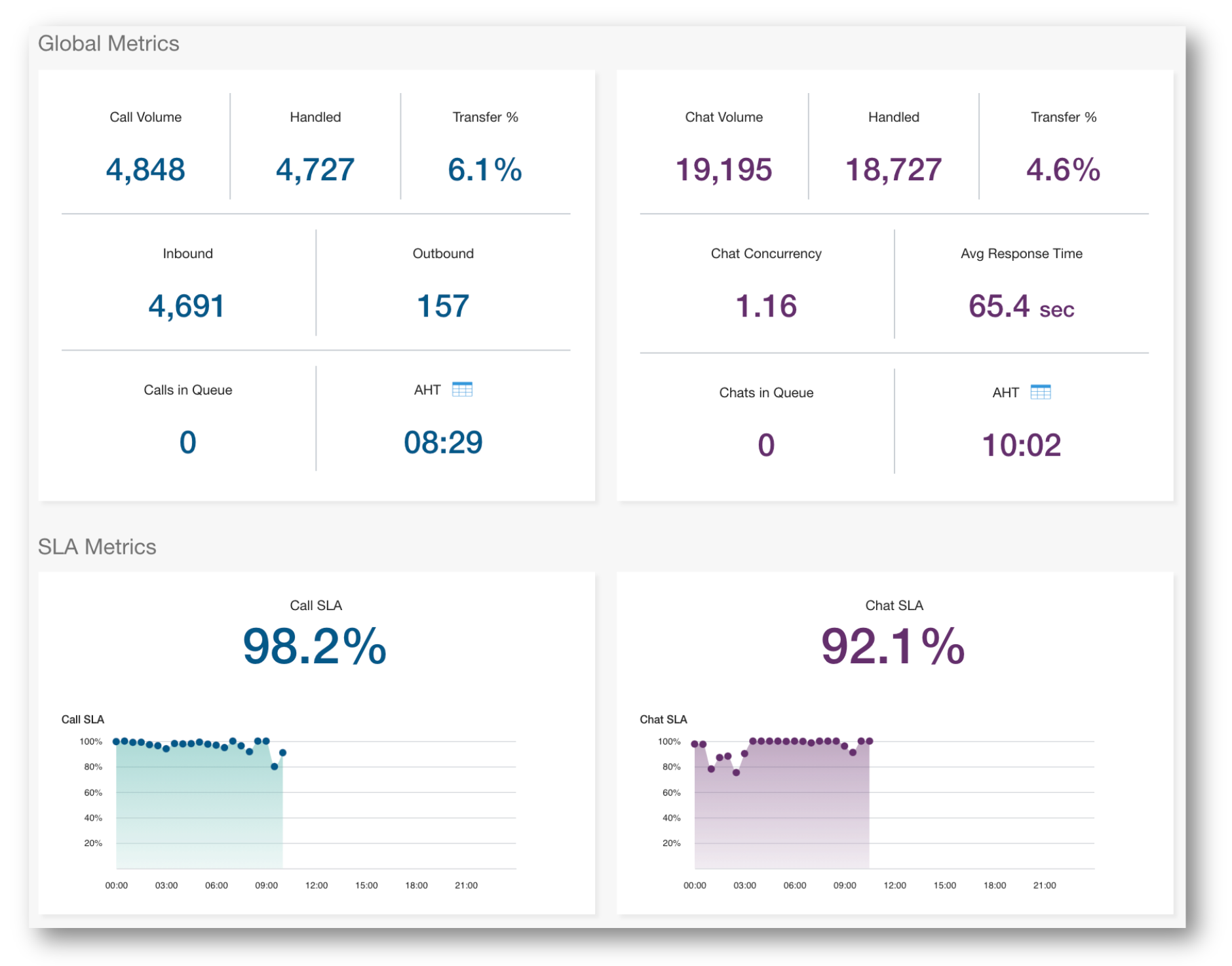Click the Global Metrics section heading
This screenshot has height=966, width=1232.
click(x=109, y=43)
